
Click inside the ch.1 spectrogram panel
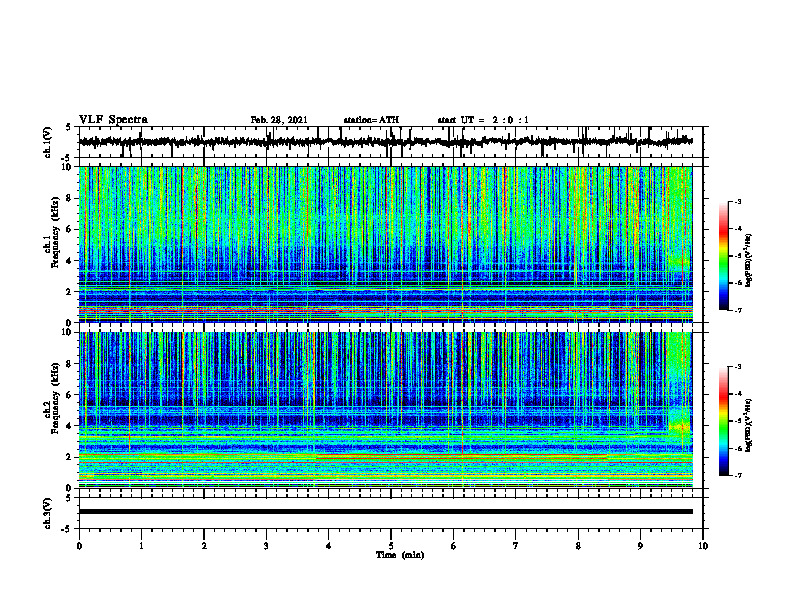click(x=386, y=244)
